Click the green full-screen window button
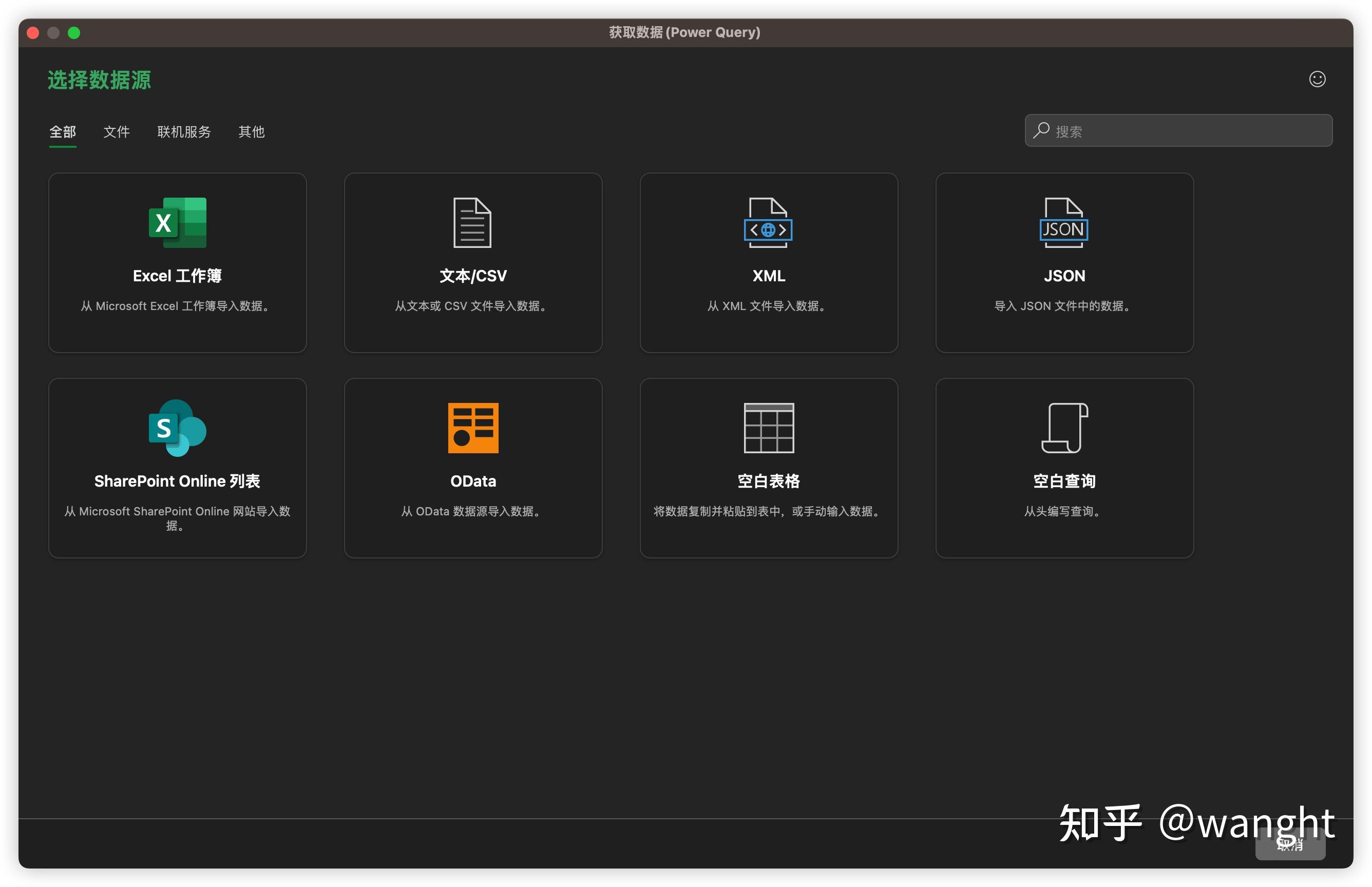 pyautogui.click(x=74, y=33)
